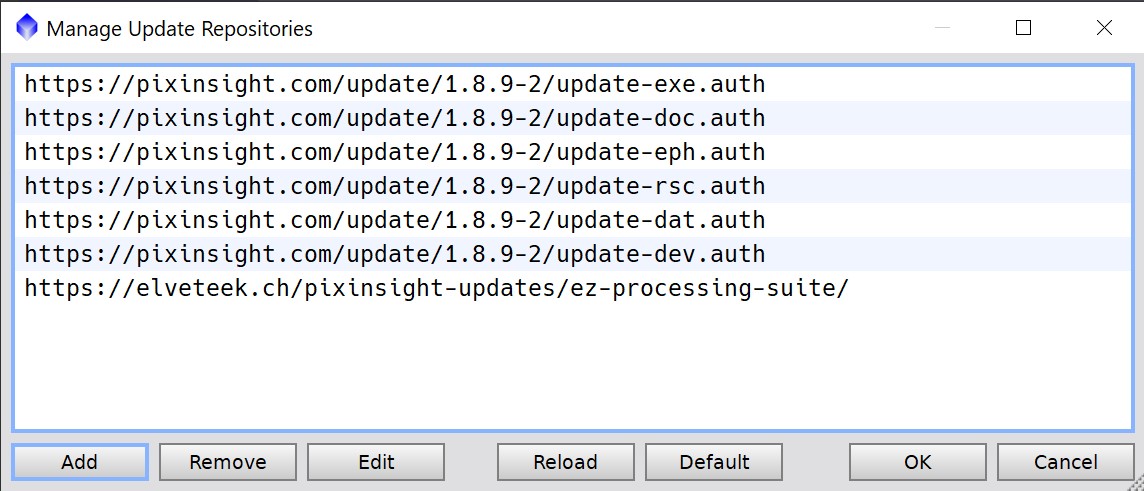Select the update-eph.auth repository entry
The height and width of the screenshot is (491, 1144).
(x=394, y=152)
